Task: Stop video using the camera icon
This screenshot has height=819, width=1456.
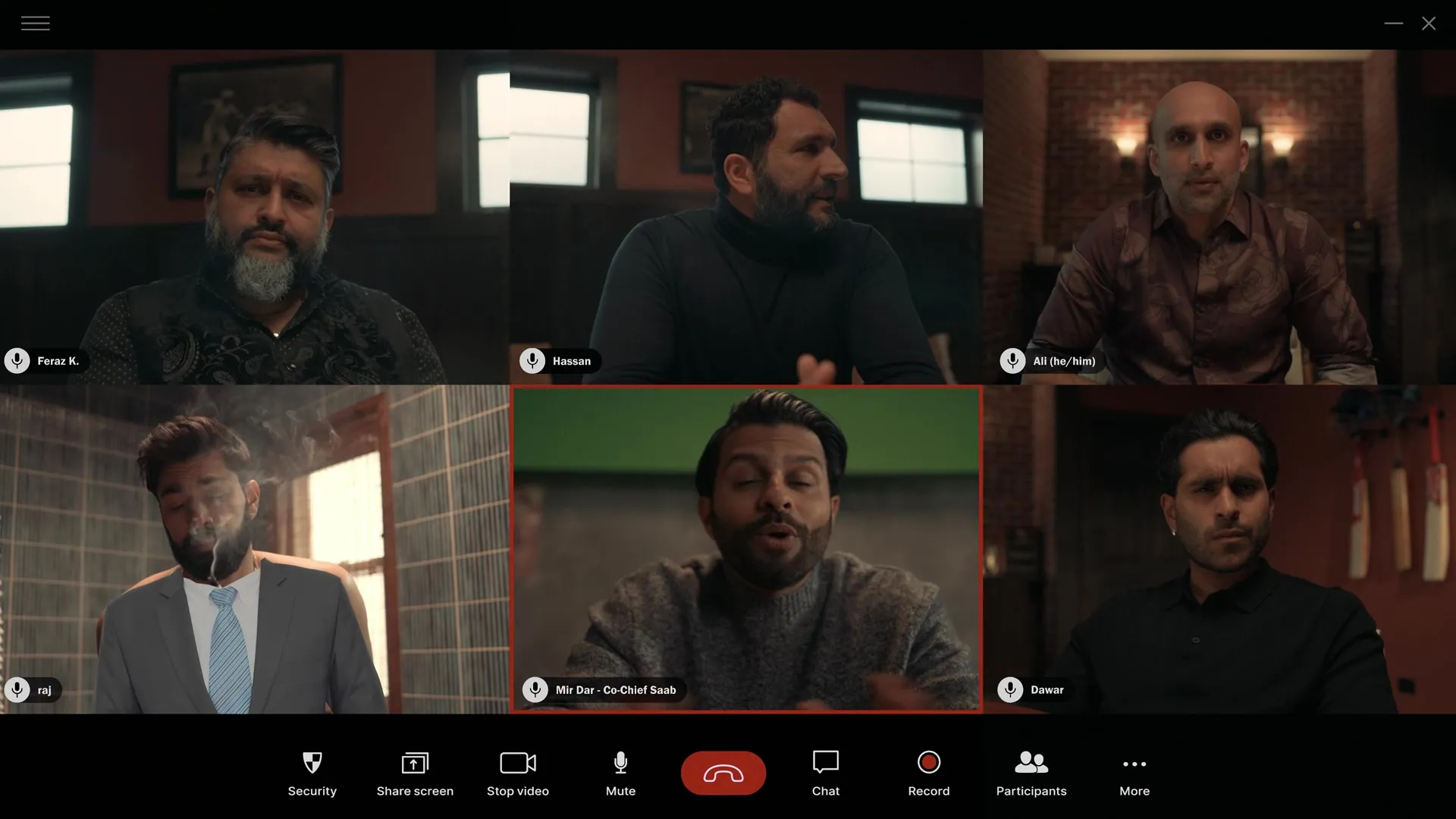Action: 518,762
